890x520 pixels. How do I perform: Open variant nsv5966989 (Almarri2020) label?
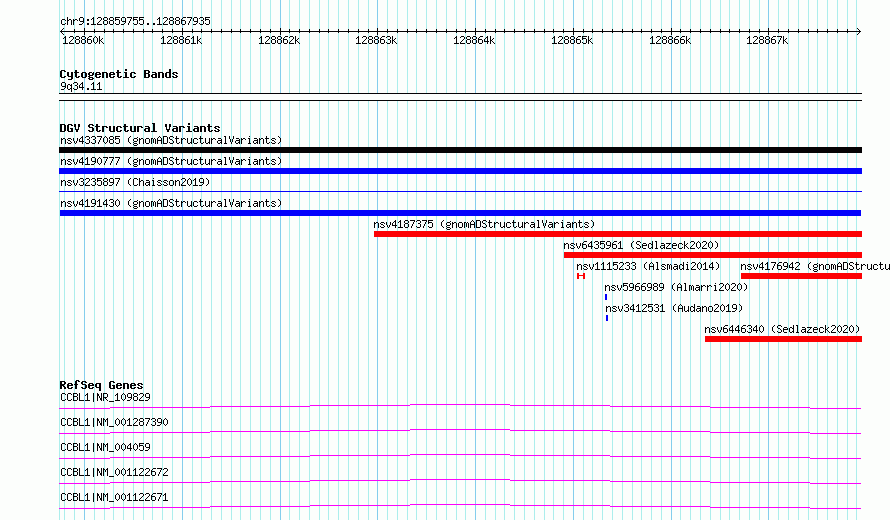click(676, 287)
